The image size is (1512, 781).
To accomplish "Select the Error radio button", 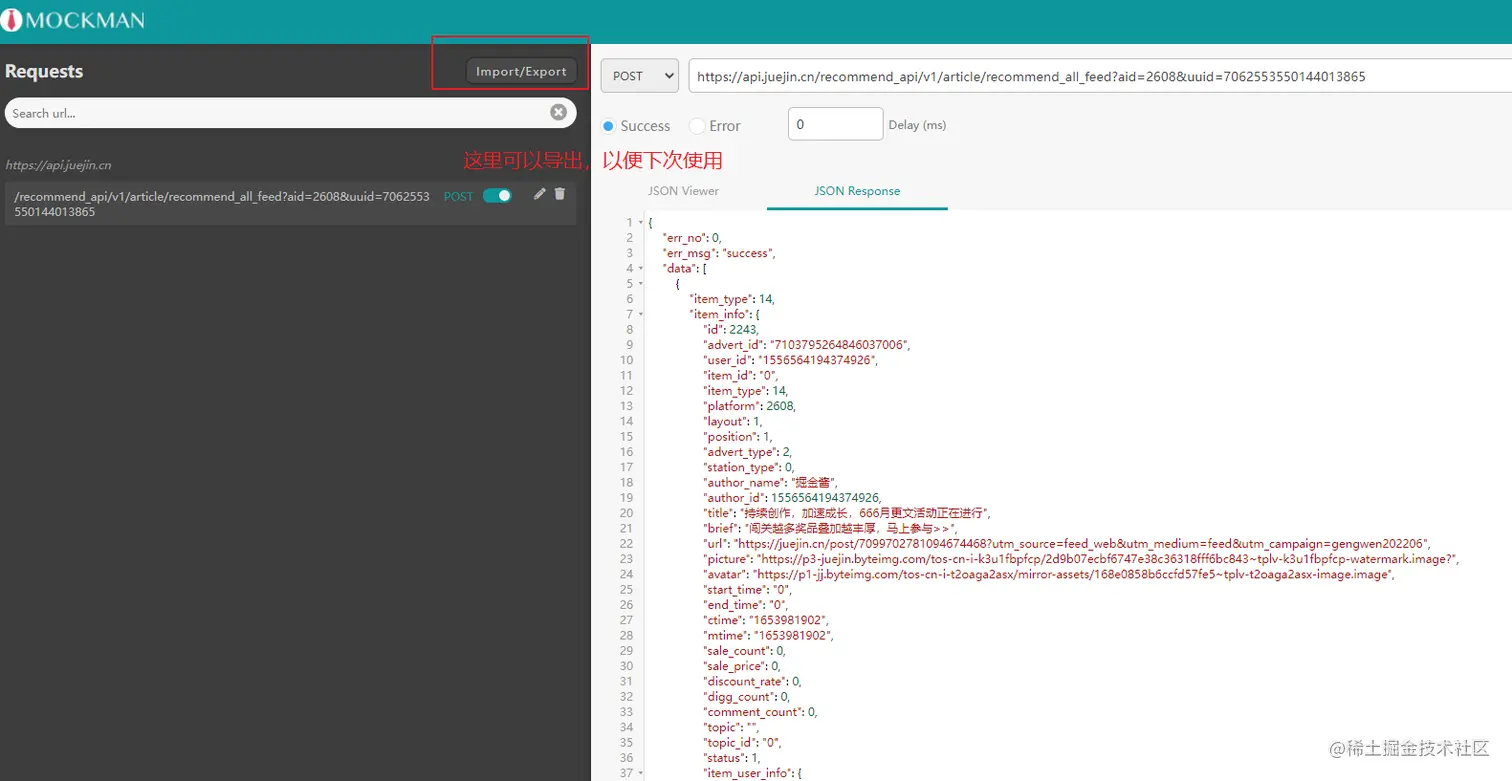I will point(697,126).
